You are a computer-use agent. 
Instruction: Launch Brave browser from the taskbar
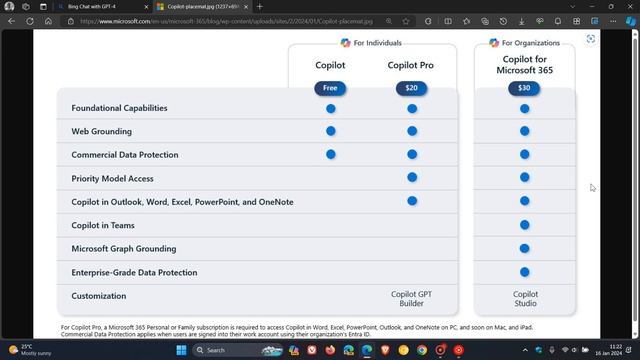pyautogui.click(x=385, y=350)
